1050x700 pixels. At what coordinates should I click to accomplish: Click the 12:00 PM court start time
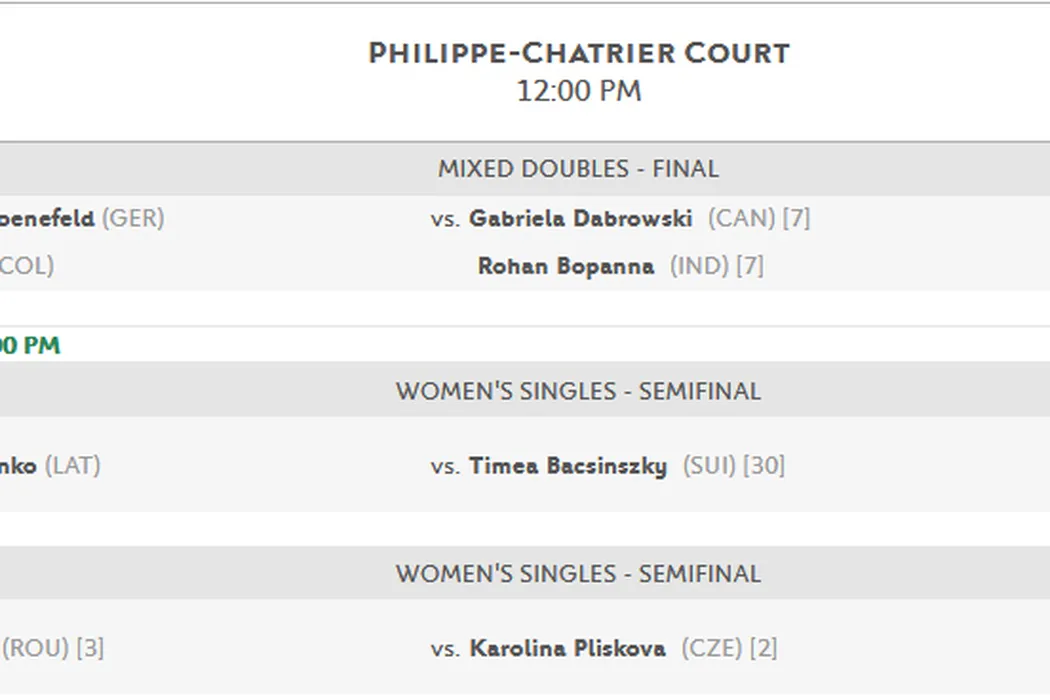coord(578,91)
